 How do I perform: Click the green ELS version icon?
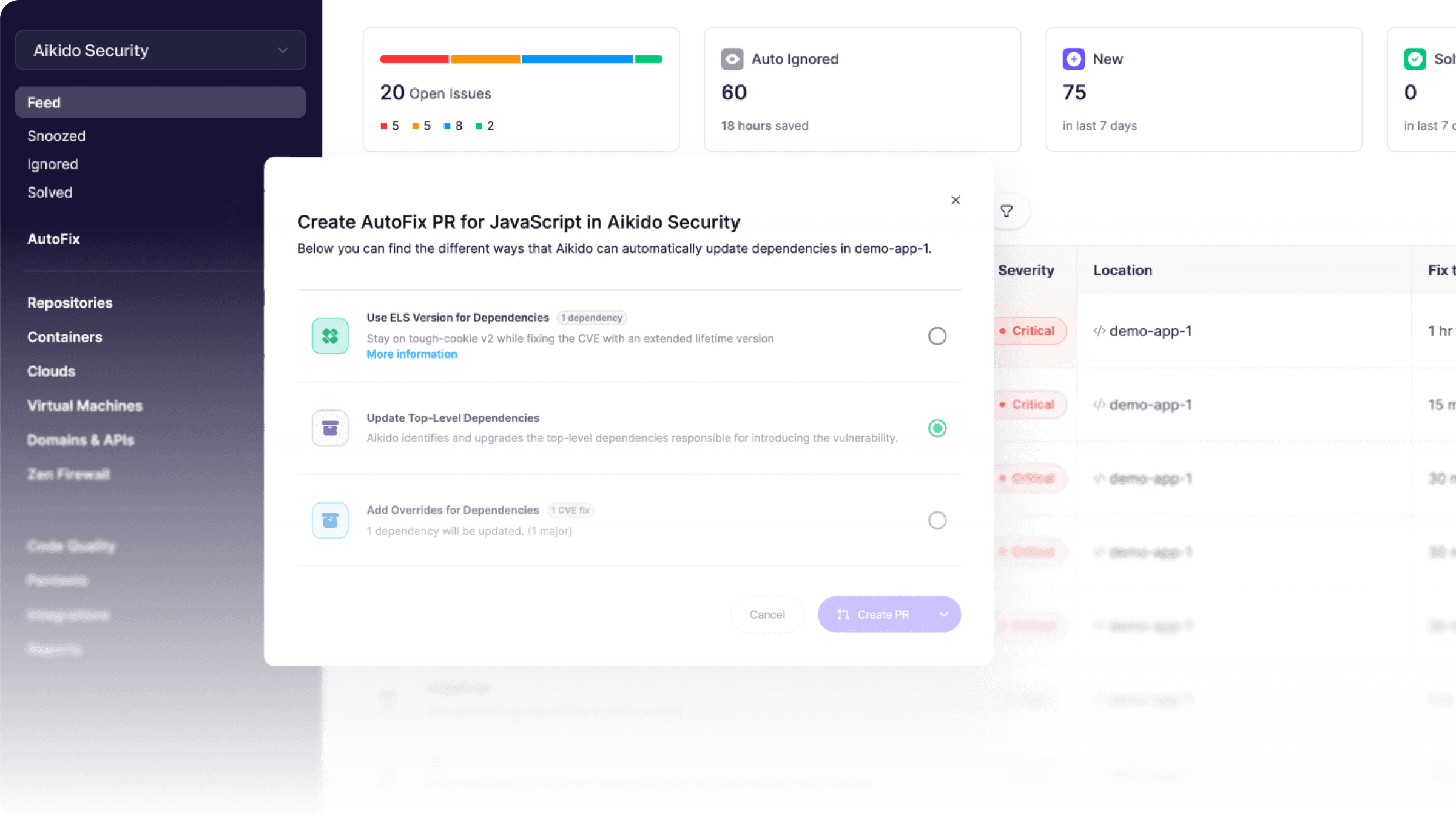[x=330, y=336]
